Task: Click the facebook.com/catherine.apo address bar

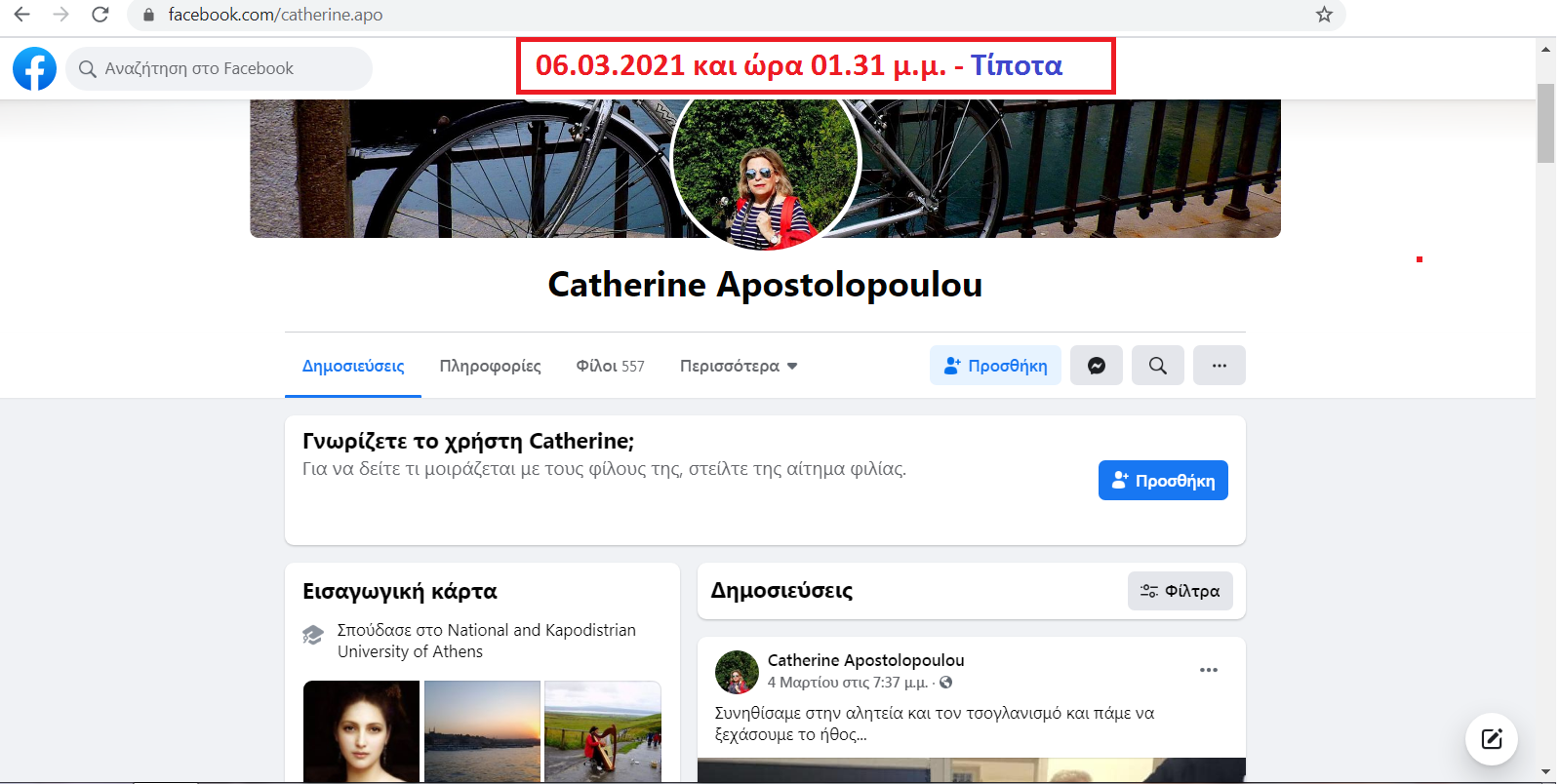Action: click(x=737, y=15)
